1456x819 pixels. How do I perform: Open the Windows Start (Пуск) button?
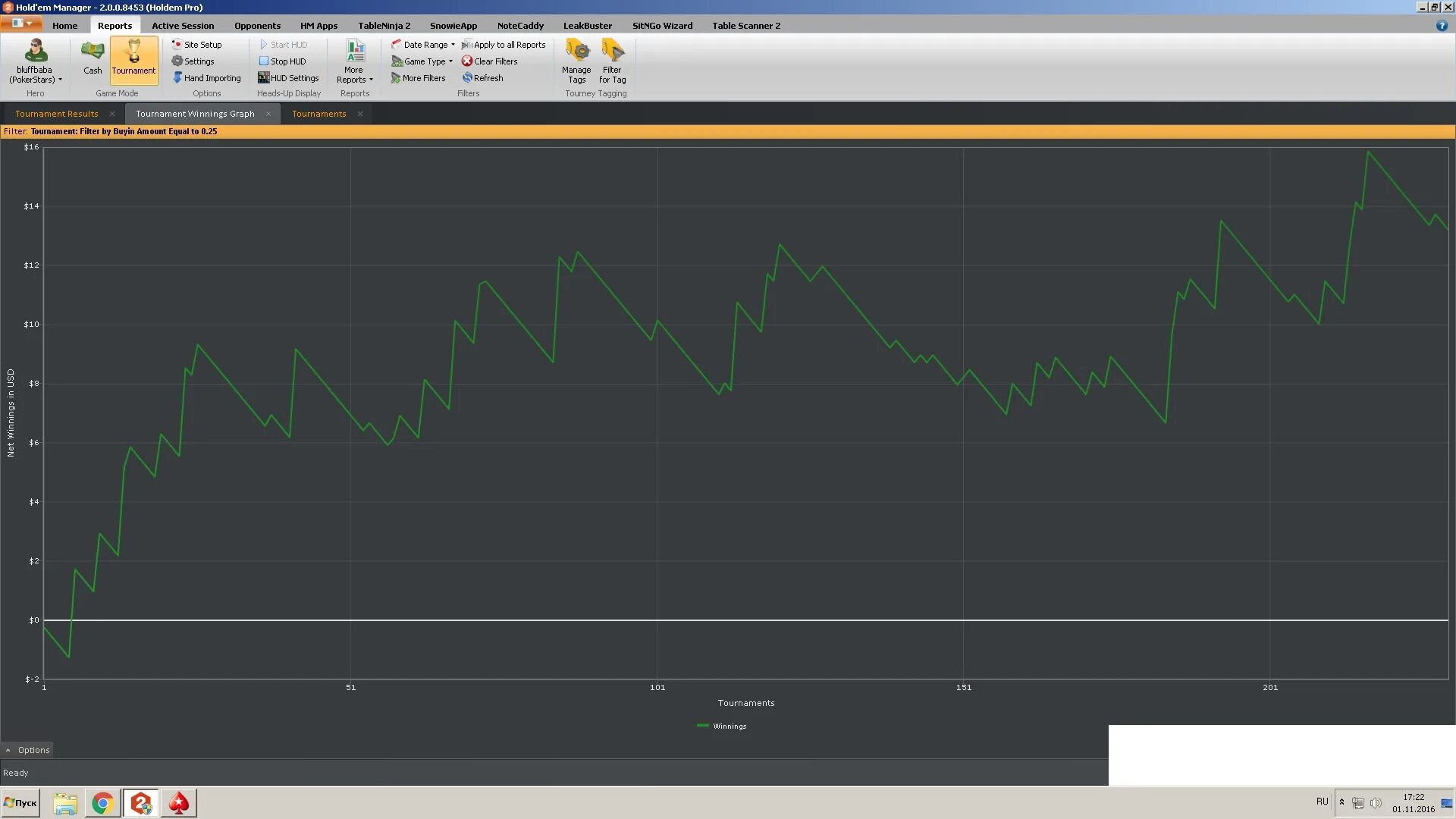(x=20, y=803)
